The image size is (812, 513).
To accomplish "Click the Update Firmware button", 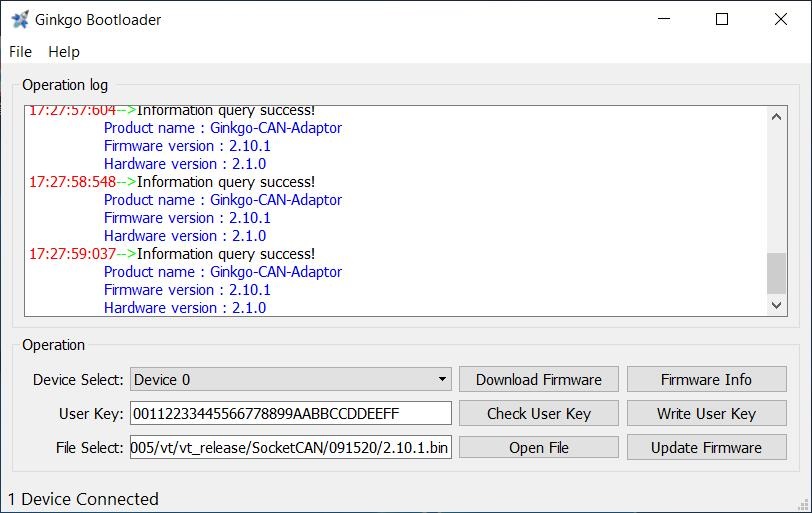I will [x=706, y=447].
